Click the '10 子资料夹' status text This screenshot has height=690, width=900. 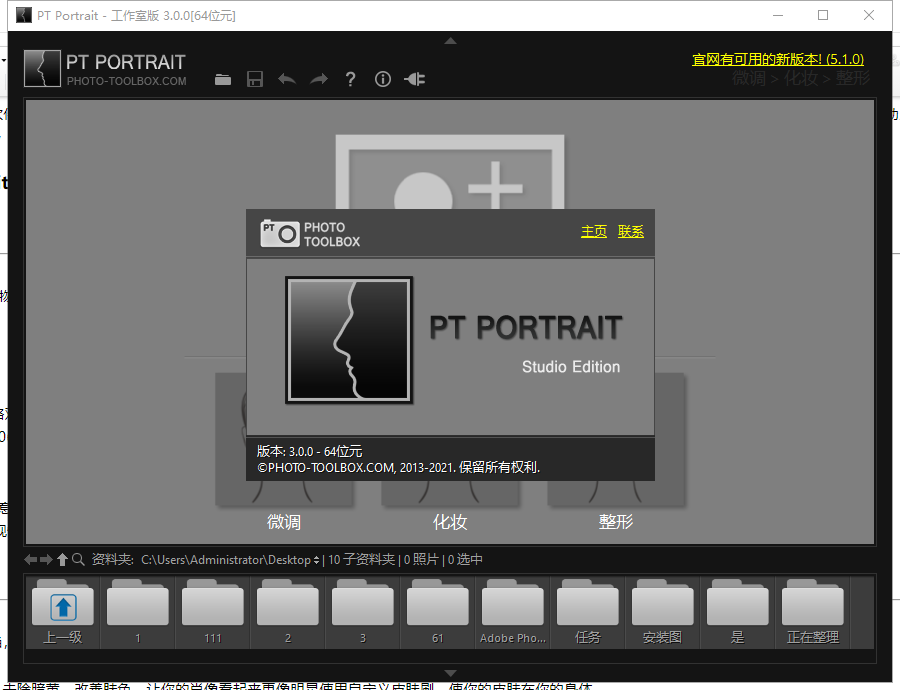pos(362,560)
